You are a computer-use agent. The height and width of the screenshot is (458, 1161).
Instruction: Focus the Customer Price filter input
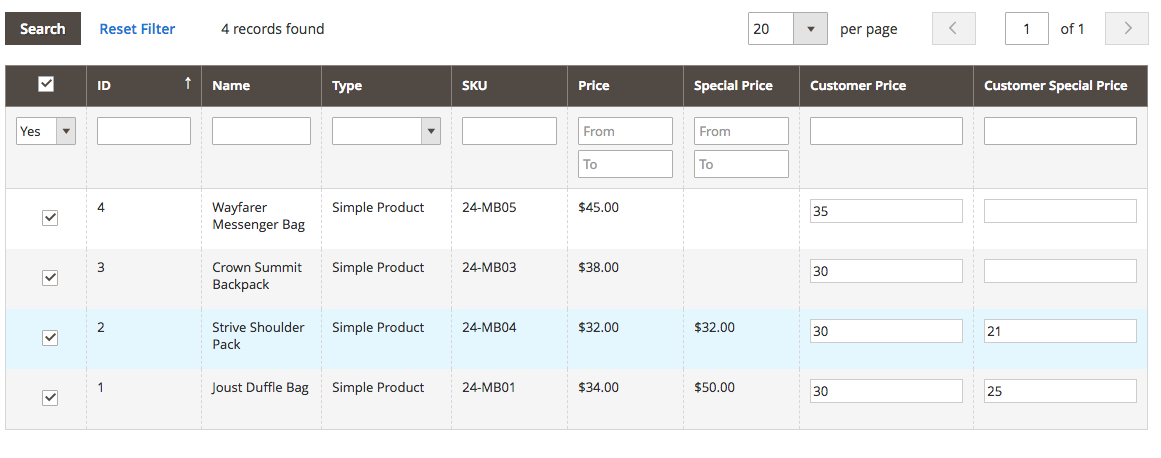(886, 131)
